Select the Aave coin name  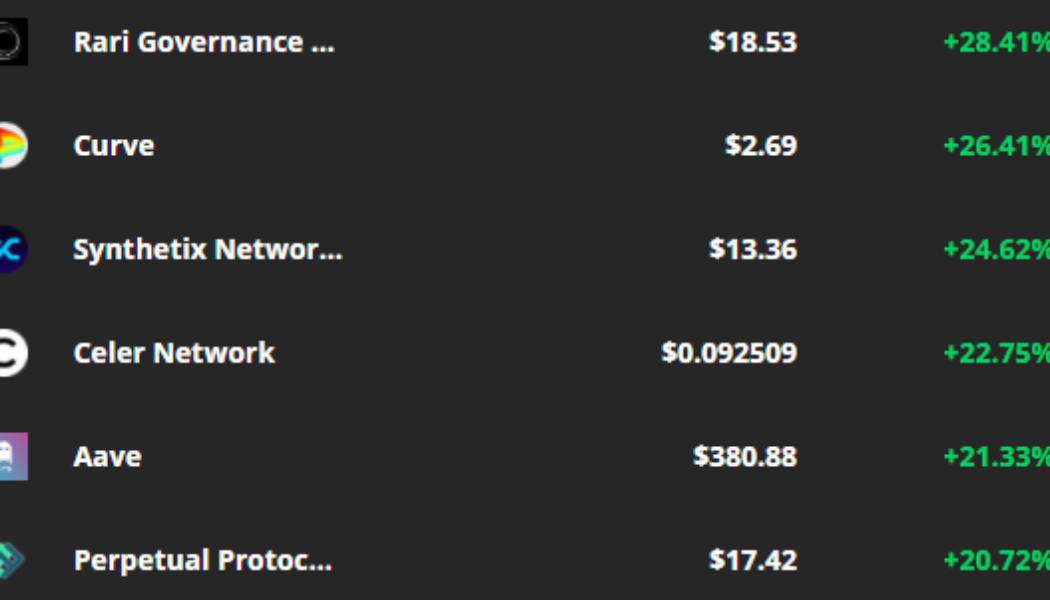point(107,457)
